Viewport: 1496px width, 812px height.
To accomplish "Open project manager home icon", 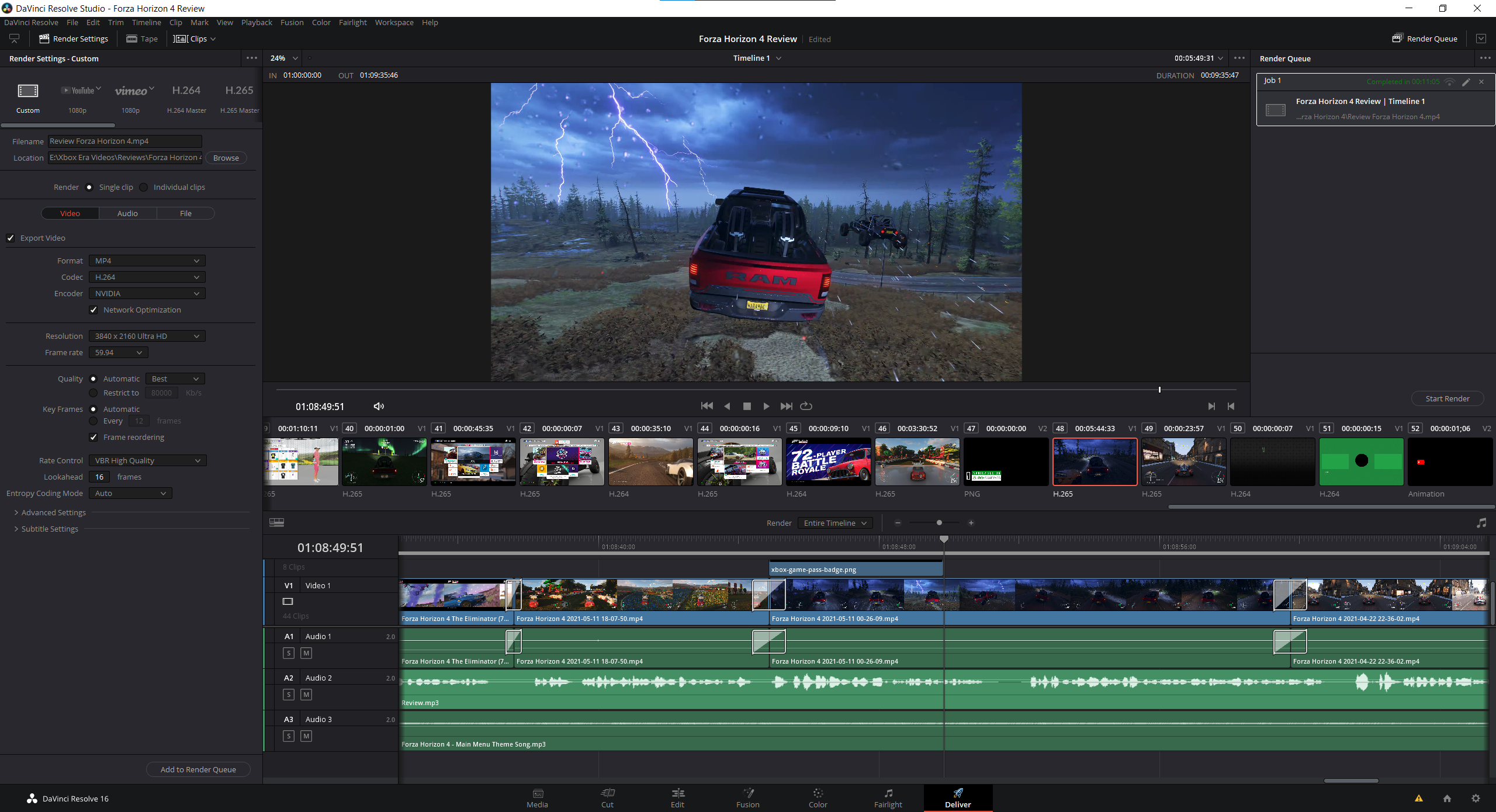I will (x=1447, y=798).
